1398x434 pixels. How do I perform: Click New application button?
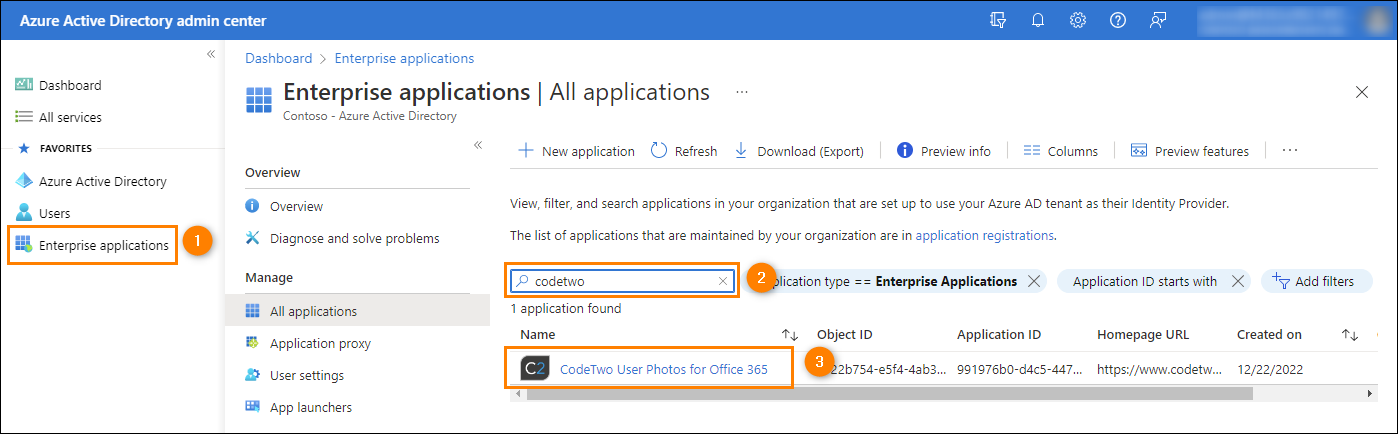(x=576, y=151)
